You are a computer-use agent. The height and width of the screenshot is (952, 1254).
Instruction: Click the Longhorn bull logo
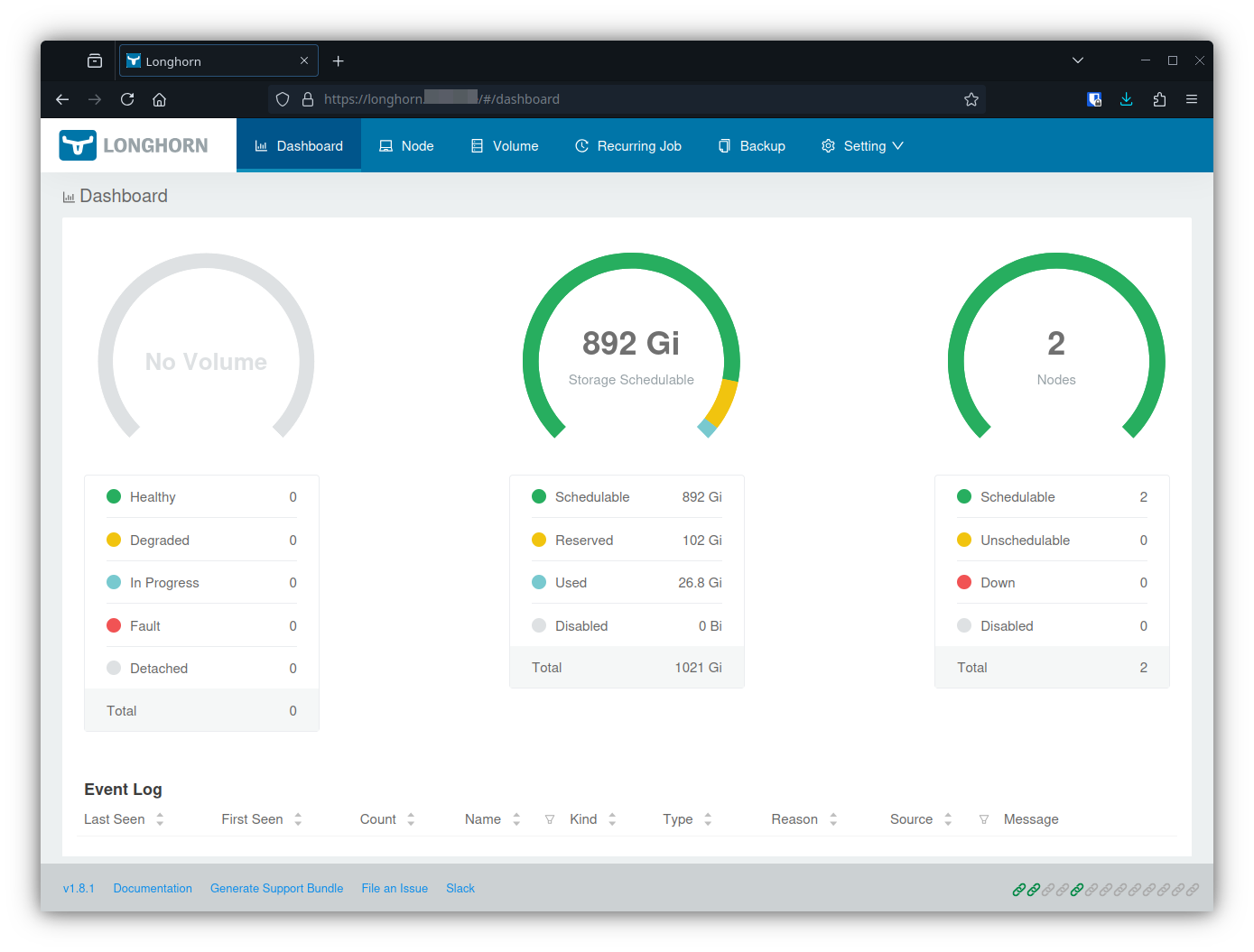(x=78, y=145)
